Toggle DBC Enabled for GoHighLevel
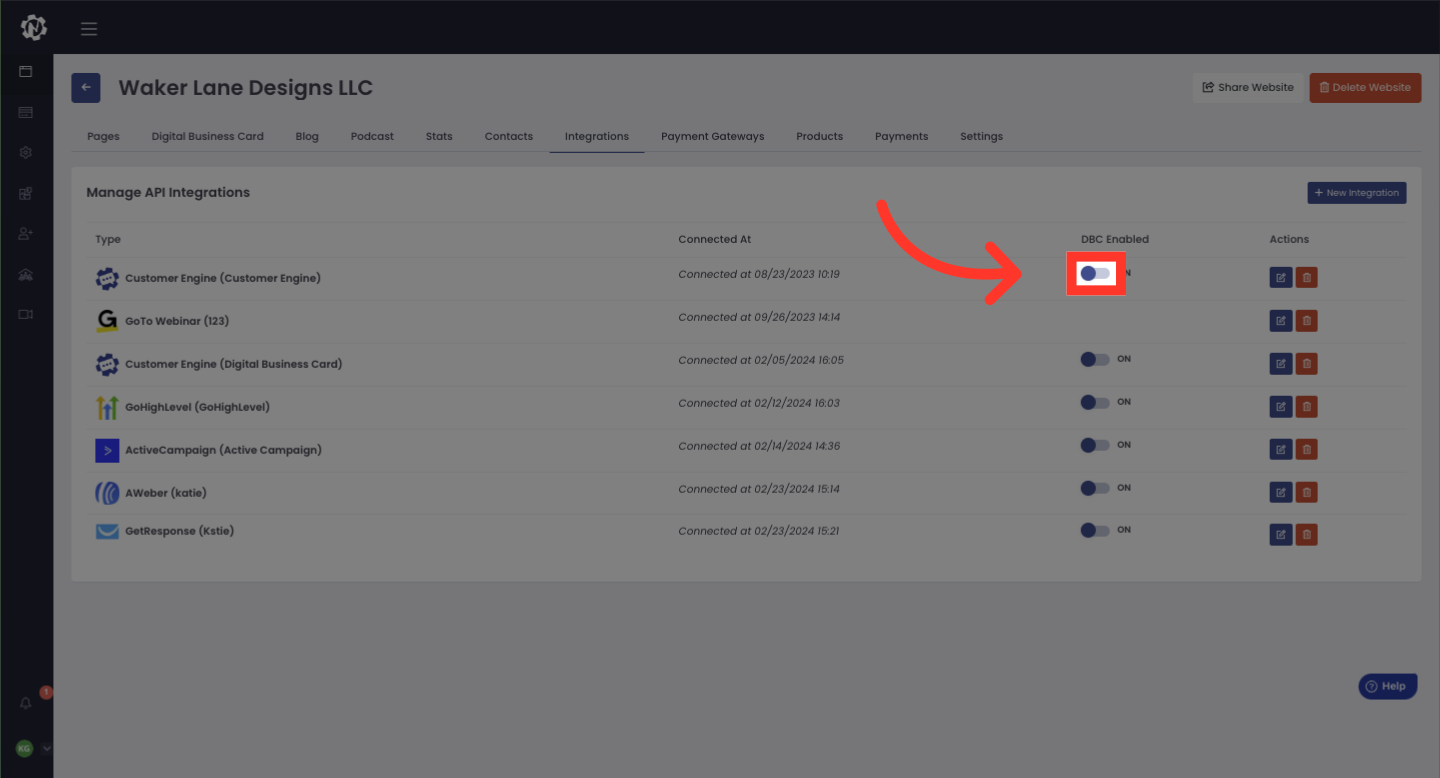Viewport: 1440px width, 778px height. 1095,402
